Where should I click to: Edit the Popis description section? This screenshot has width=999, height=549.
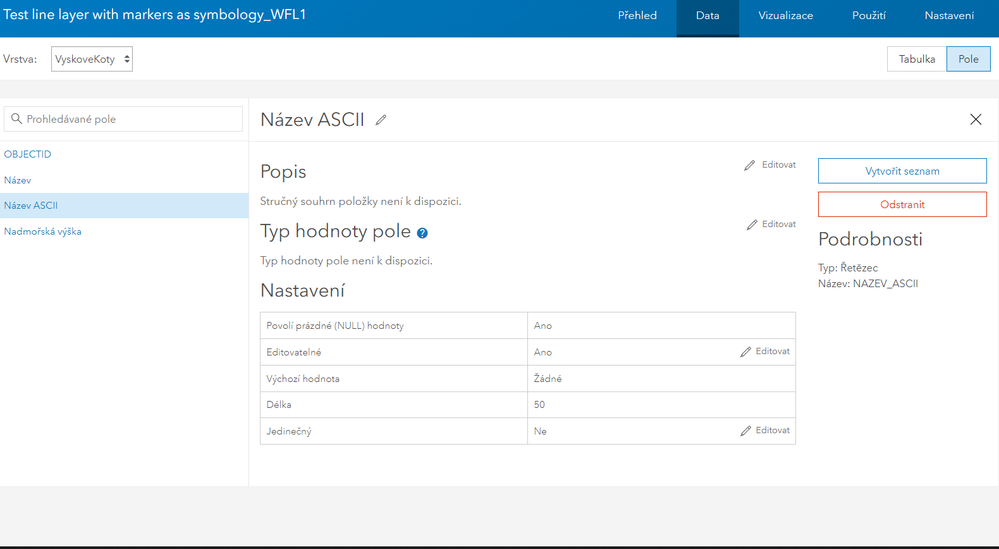point(770,165)
